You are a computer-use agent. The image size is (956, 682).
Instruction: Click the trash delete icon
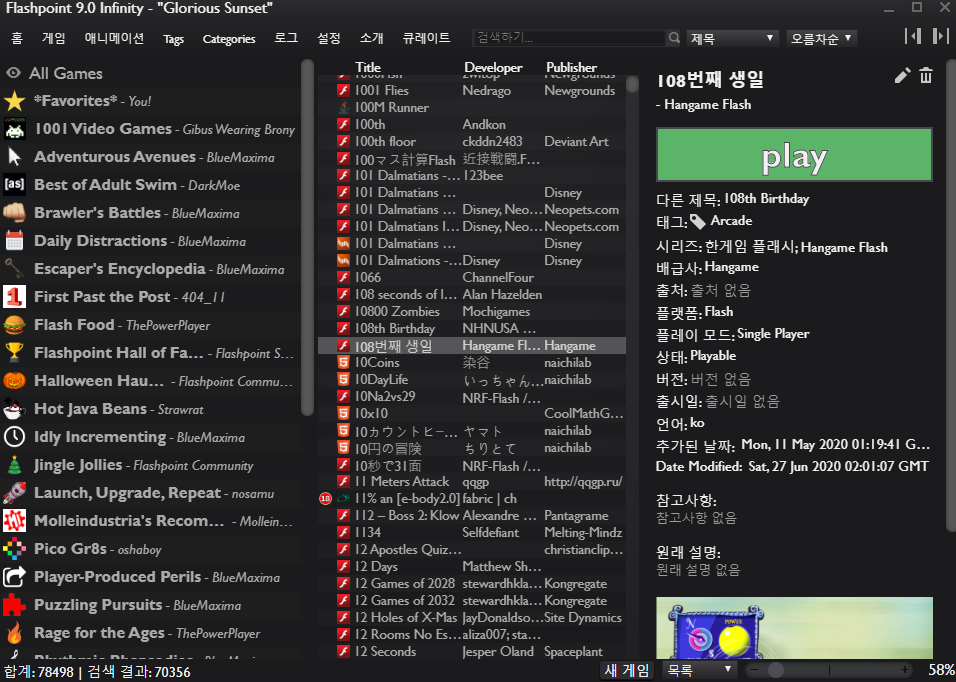click(926, 76)
